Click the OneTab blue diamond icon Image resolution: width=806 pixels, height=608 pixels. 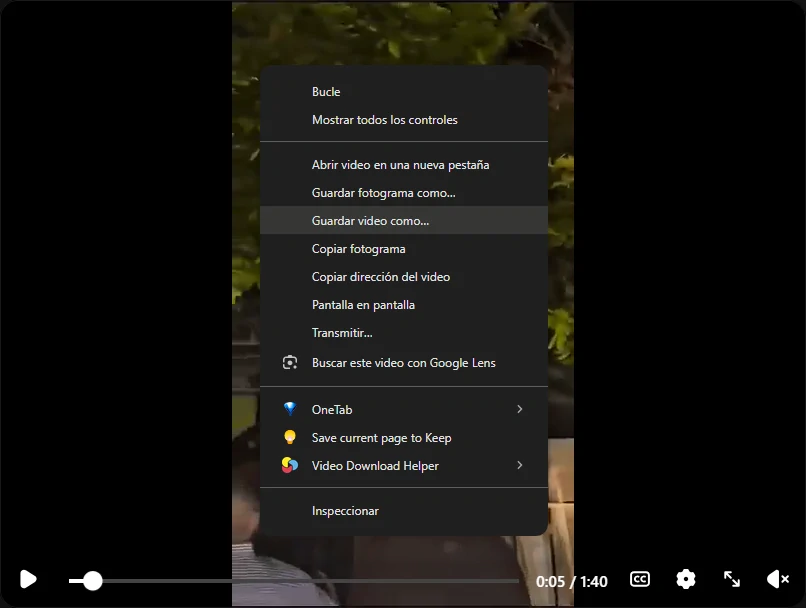coord(290,409)
